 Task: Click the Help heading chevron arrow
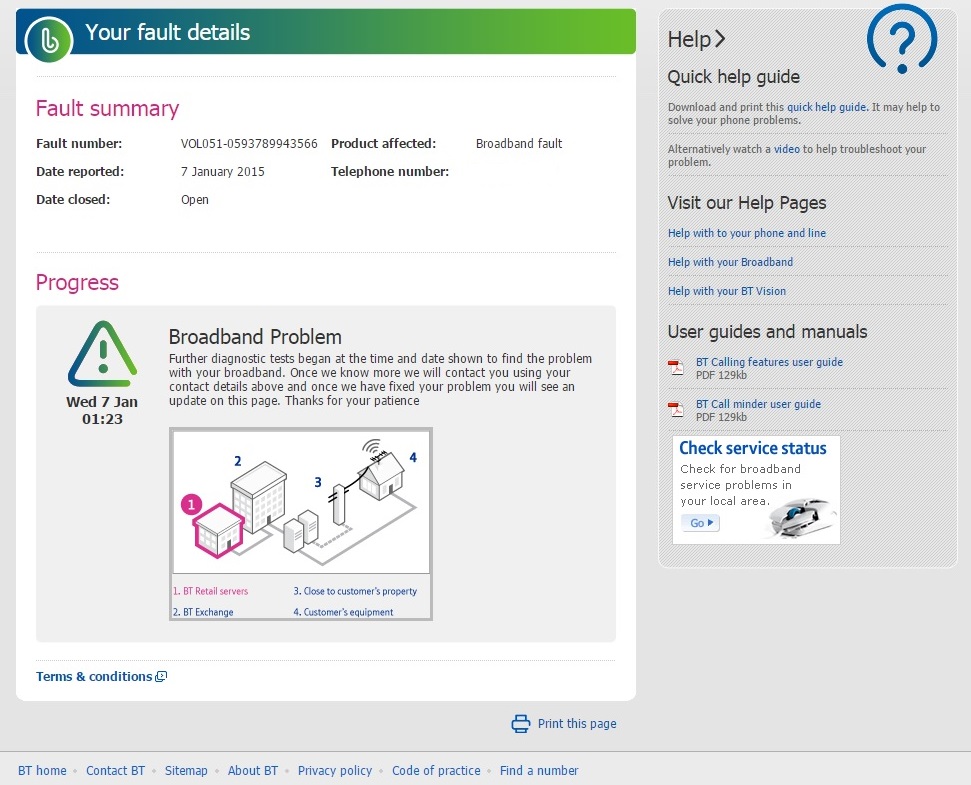pyautogui.click(x=720, y=39)
